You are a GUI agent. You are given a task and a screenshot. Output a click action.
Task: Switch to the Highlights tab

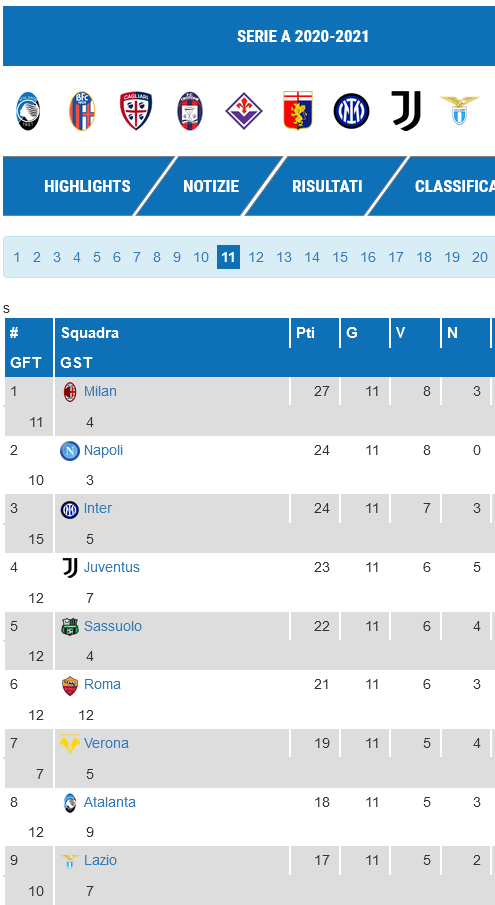coord(87,186)
